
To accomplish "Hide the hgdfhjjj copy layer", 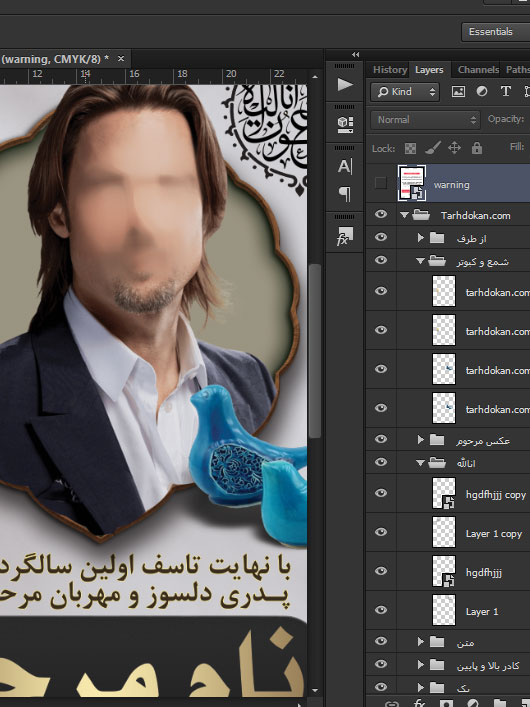I will coord(381,493).
